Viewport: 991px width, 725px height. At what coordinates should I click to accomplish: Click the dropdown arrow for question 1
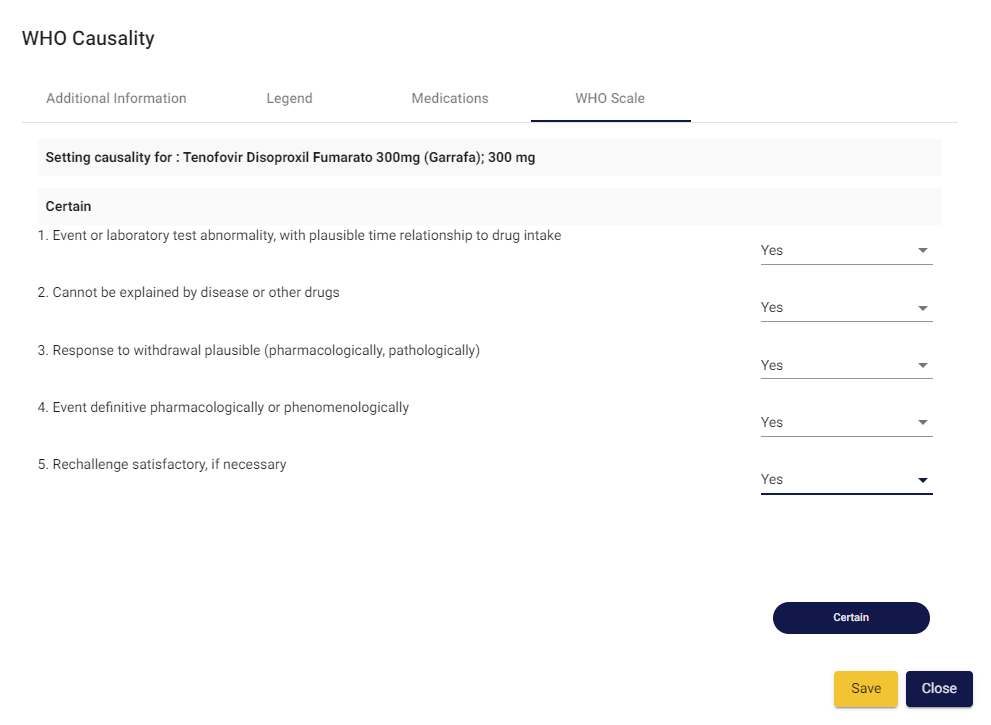(922, 251)
